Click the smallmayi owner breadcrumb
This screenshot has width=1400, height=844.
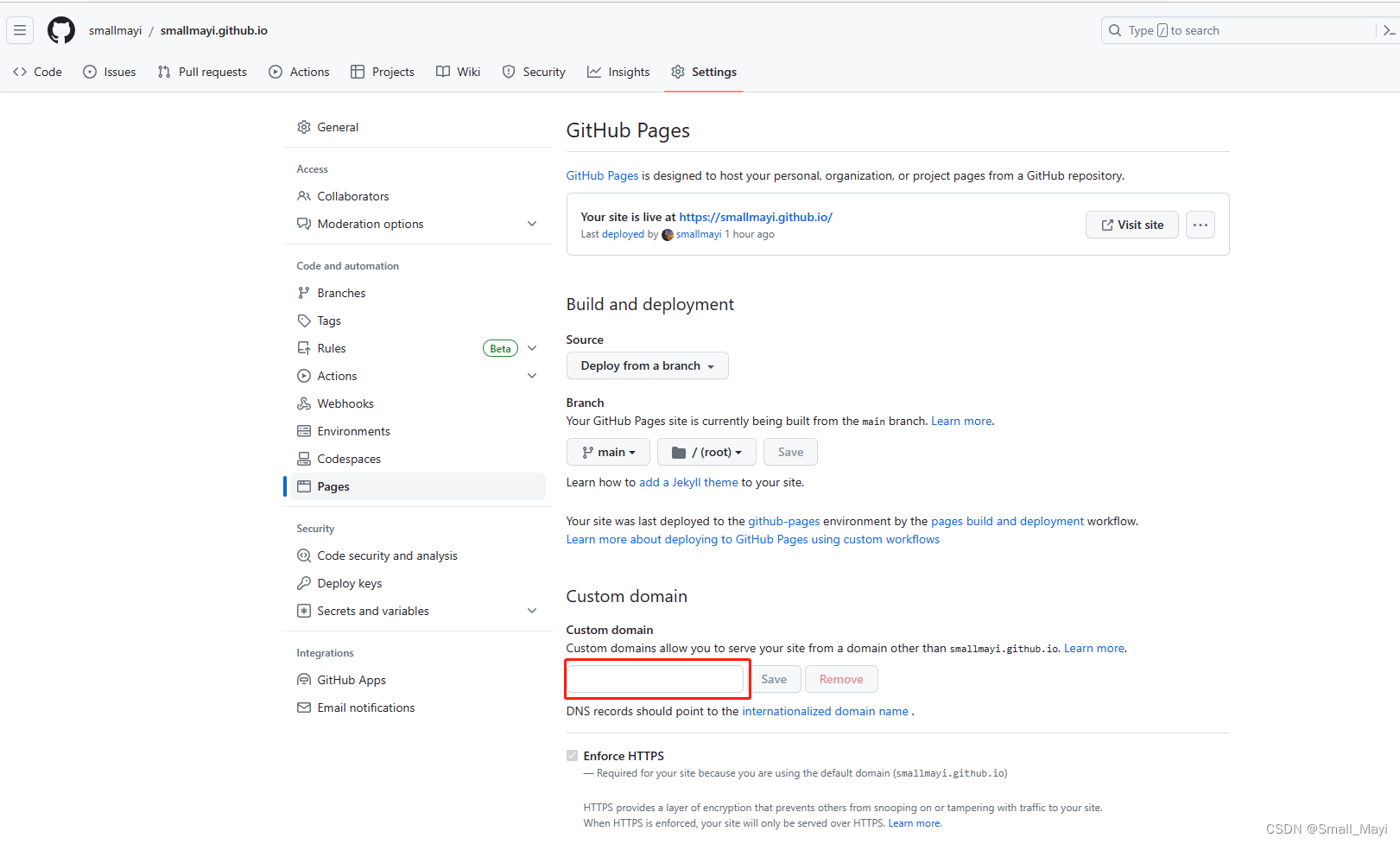pos(115,30)
